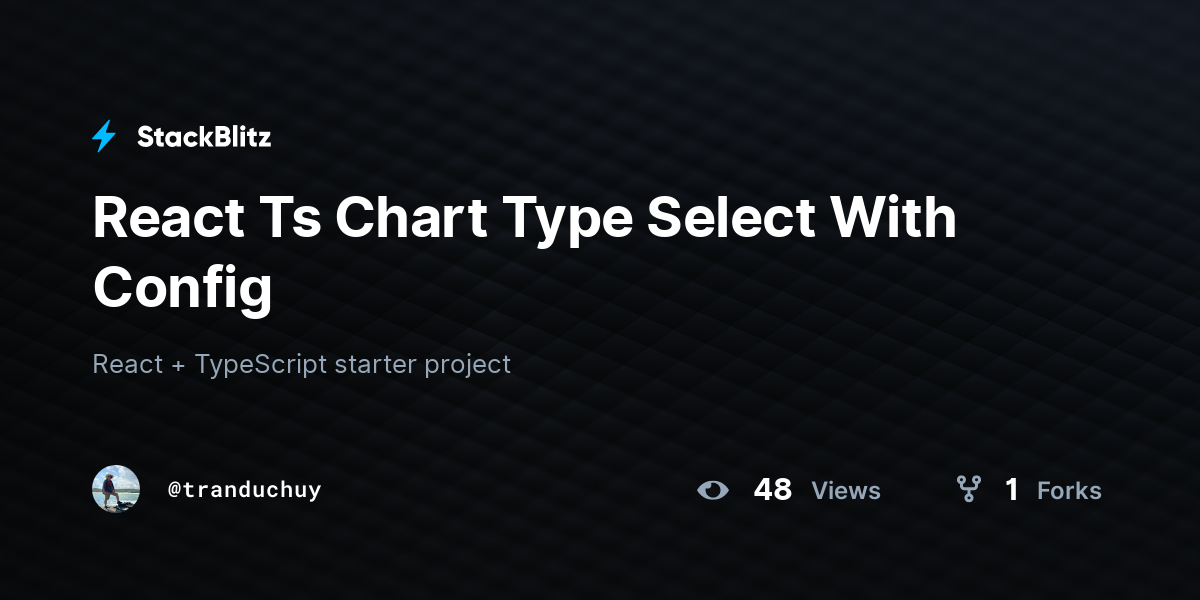This screenshot has width=1200, height=600.
Task: Click the number 48 view count
Action: [773, 490]
